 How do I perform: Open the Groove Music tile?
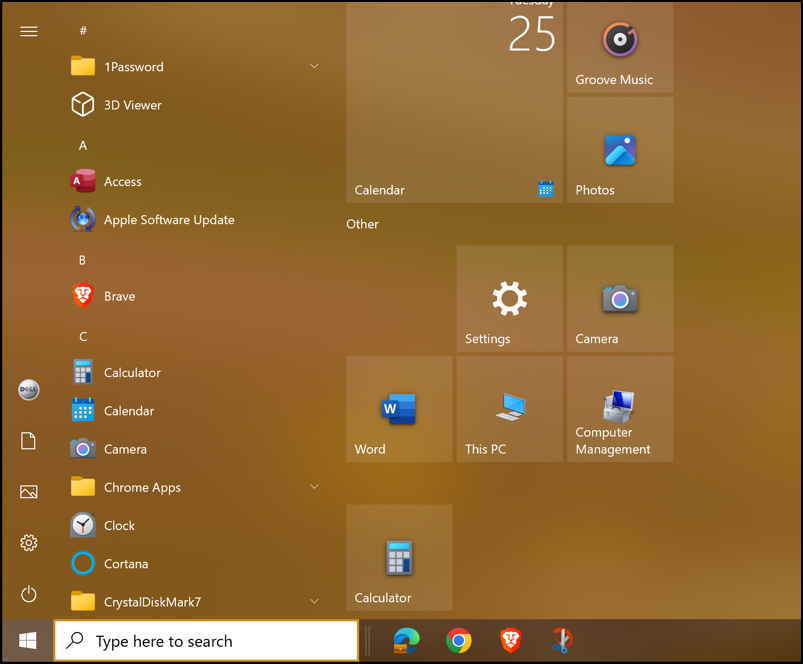coord(619,45)
